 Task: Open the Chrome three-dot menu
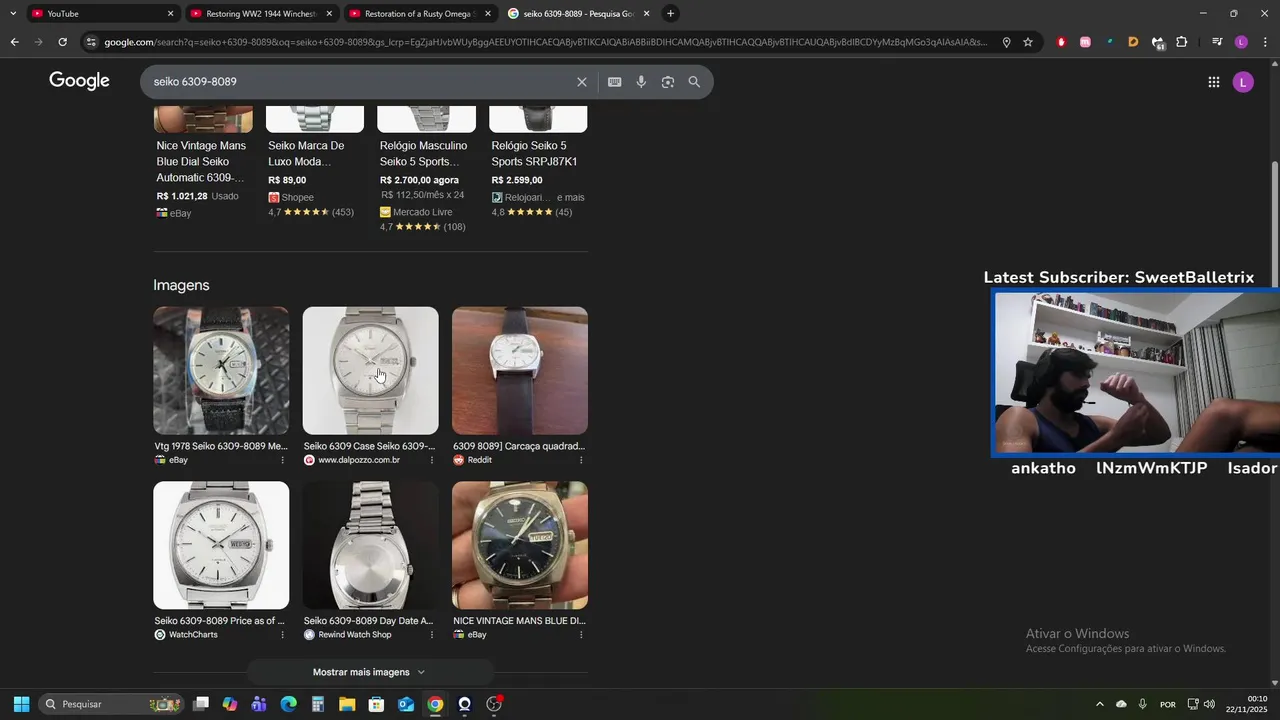tap(1266, 42)
